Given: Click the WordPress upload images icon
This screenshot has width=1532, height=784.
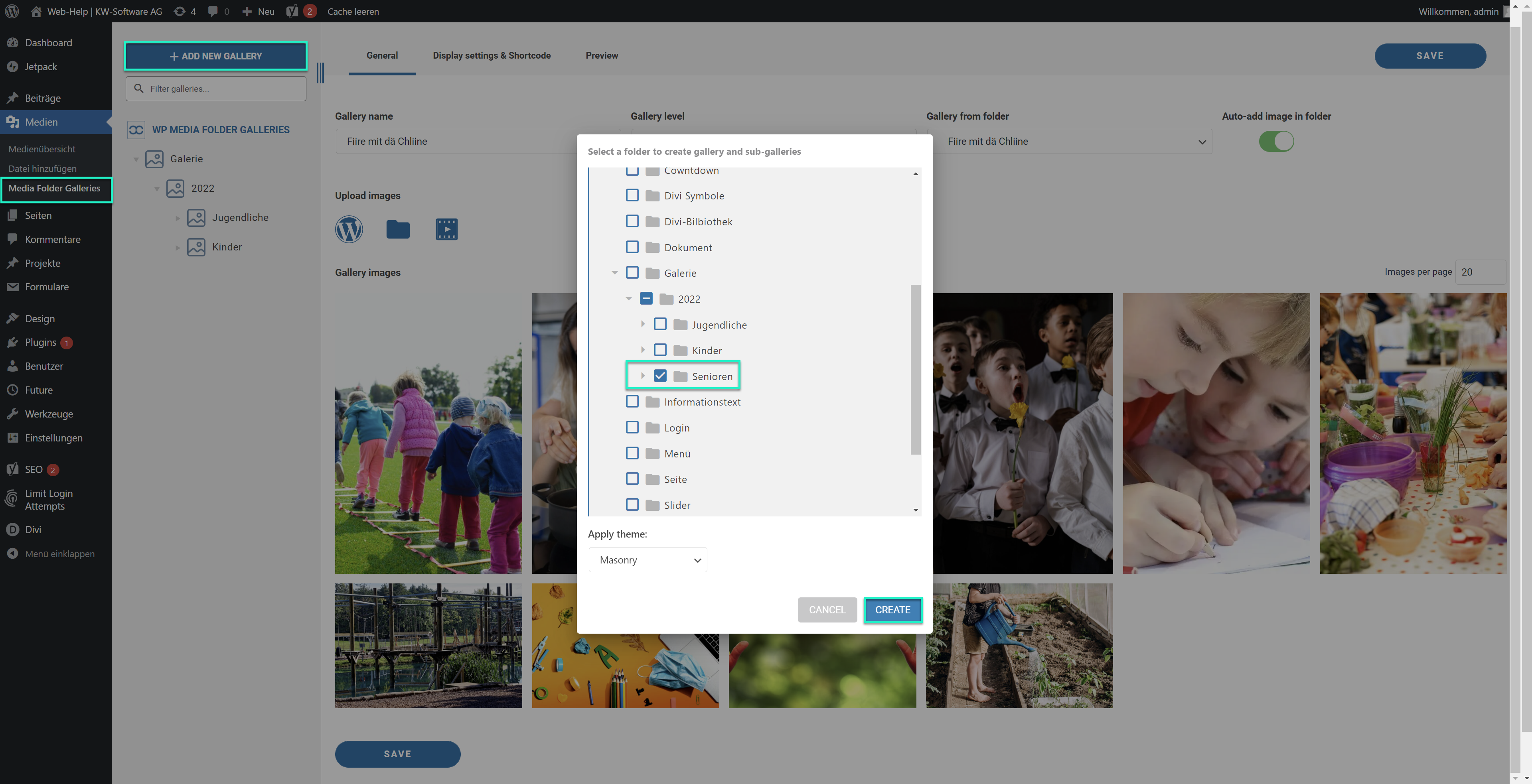Looking at the screenshot, I should click(349, 229).
